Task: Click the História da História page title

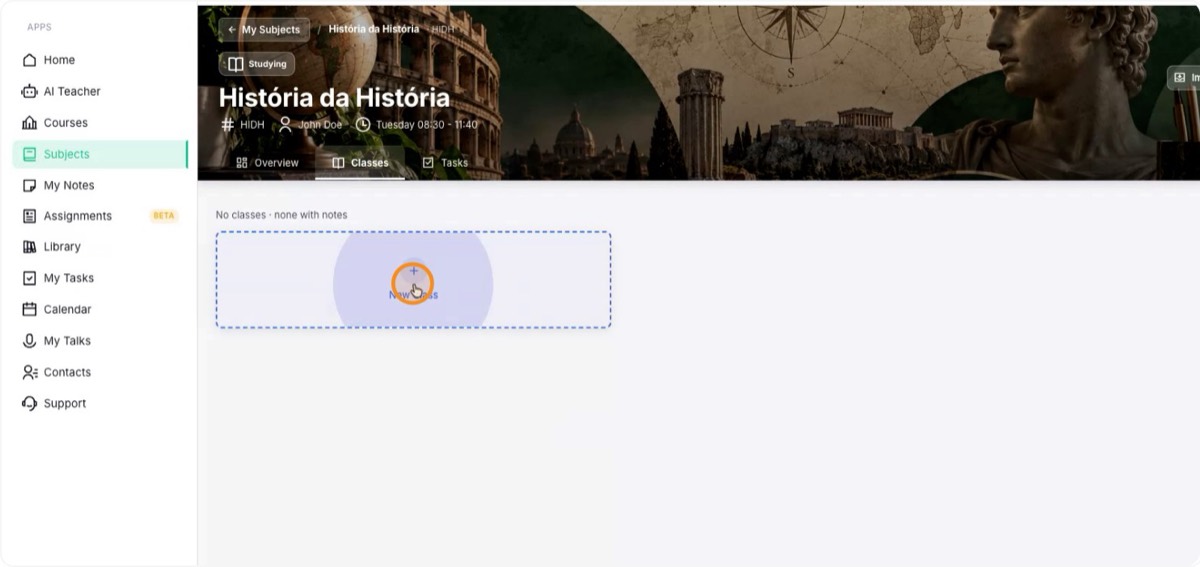Action: [x=334, y=98]
